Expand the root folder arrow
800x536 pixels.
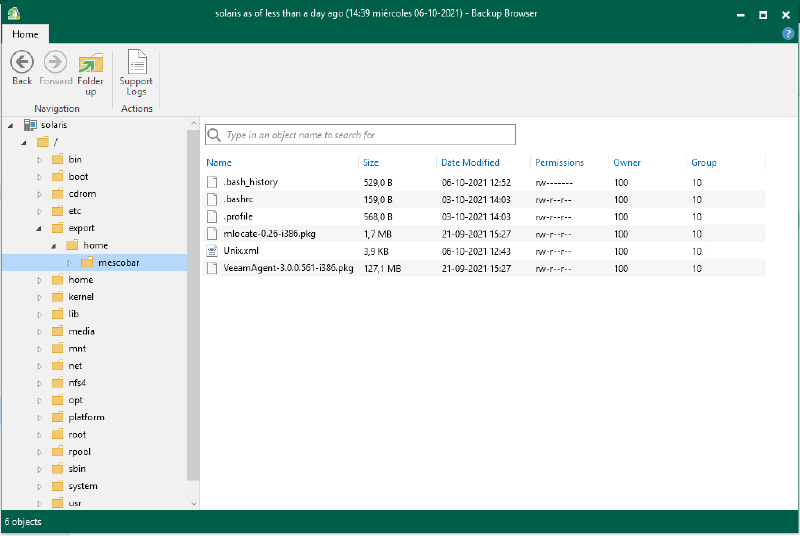[x=39, y=435]
